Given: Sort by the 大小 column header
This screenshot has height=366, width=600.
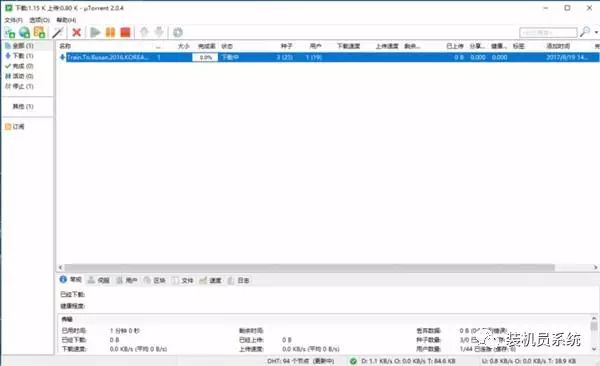Looking at the screenshot, I should pyautogui.click(x=184, y=46).
